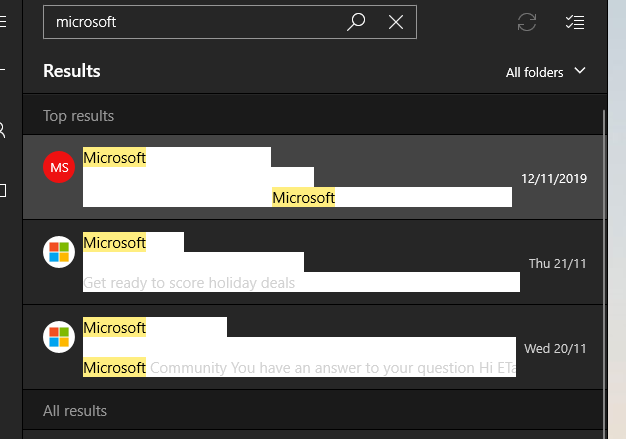Click the date Thu 21/11
626x439 pixels.
tap(557, 263)
